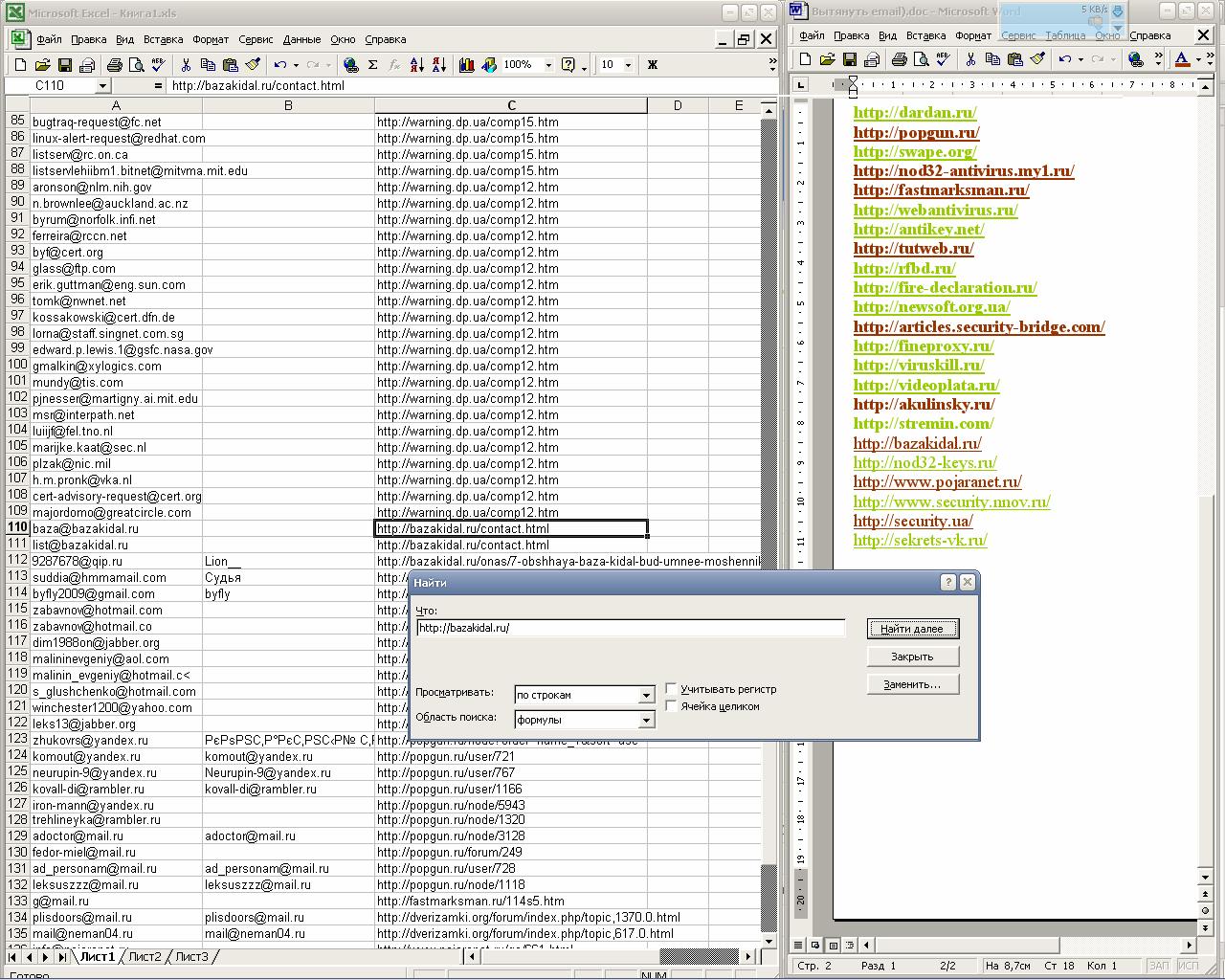This screenshot has height=980, width=1225.
Task: Open link http://security.ua/ in Word
Action: [x=913, y=521]
